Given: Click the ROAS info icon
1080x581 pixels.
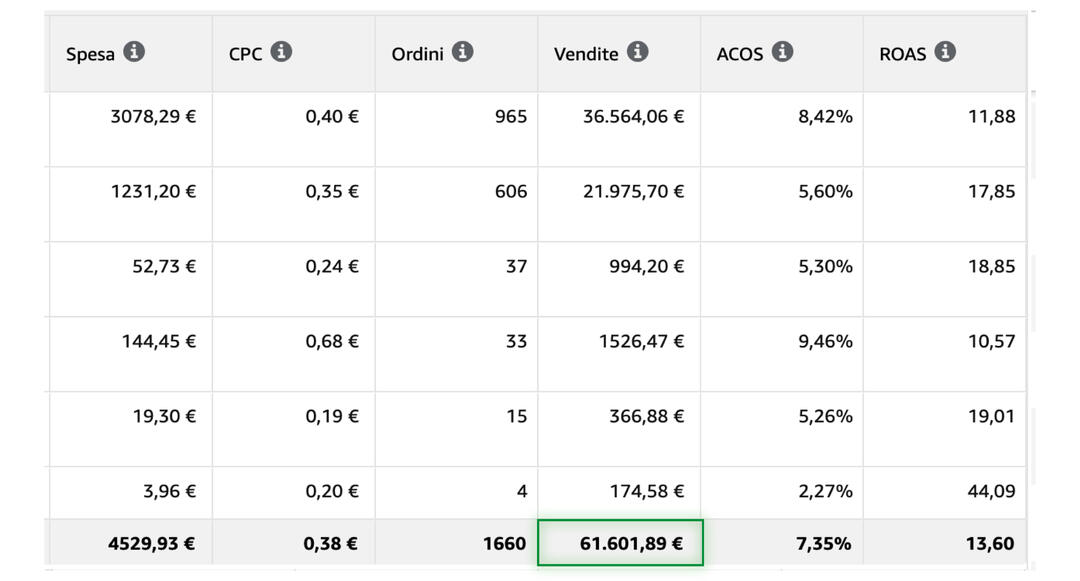Looking at the screenshot, I should tap(945, 52).
